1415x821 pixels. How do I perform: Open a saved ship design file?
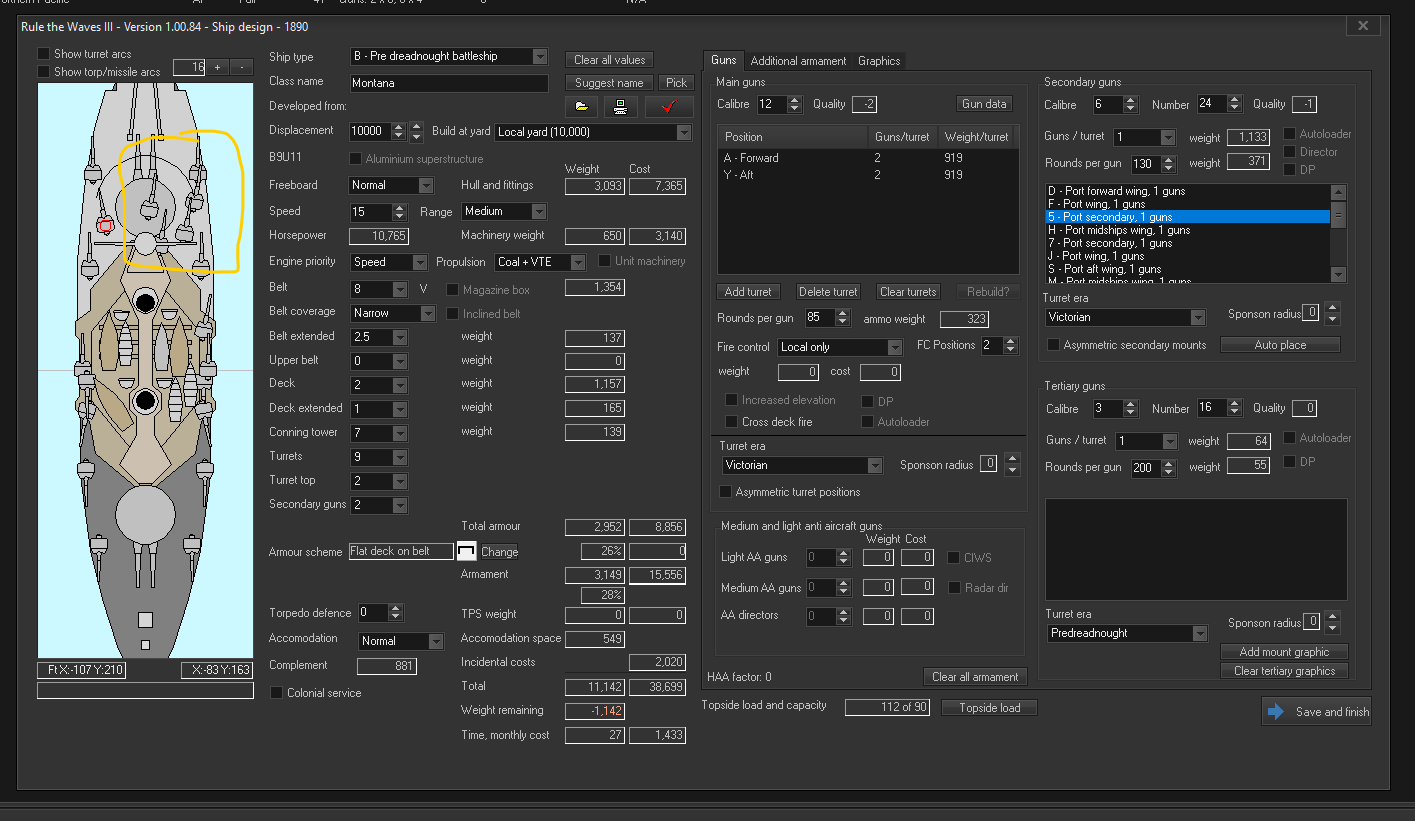point(581,107)
